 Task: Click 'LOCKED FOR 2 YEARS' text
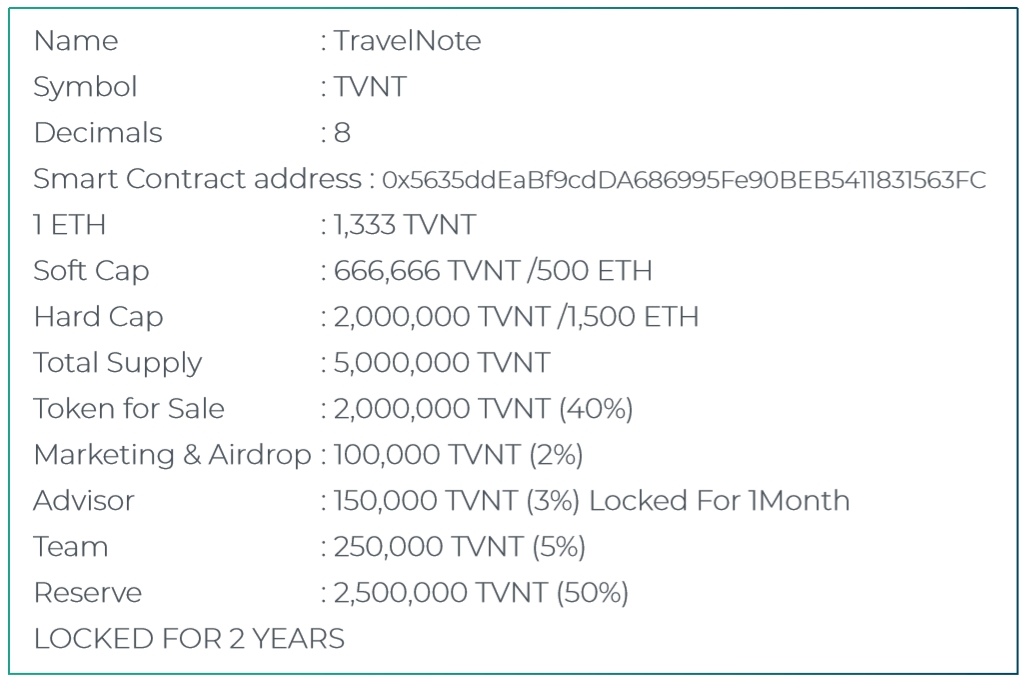click(189, 638)
